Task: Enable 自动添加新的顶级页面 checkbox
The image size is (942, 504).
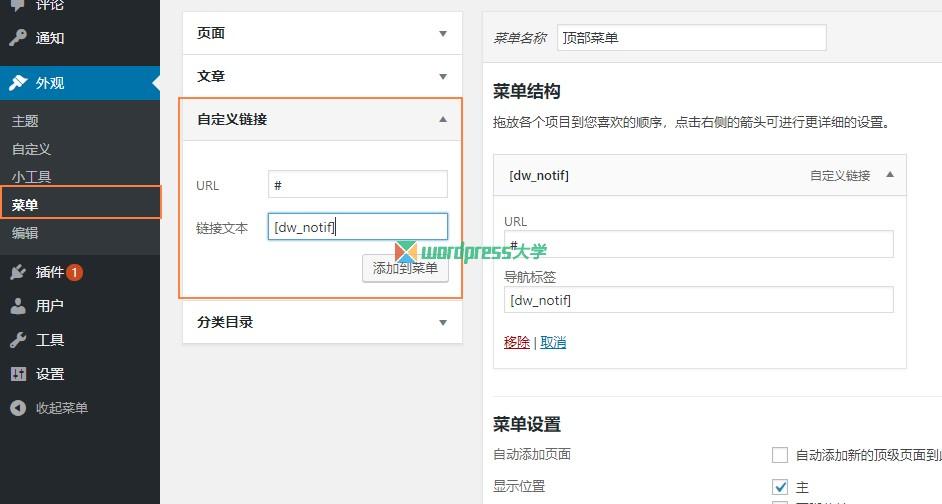Action: click(780, 455)
